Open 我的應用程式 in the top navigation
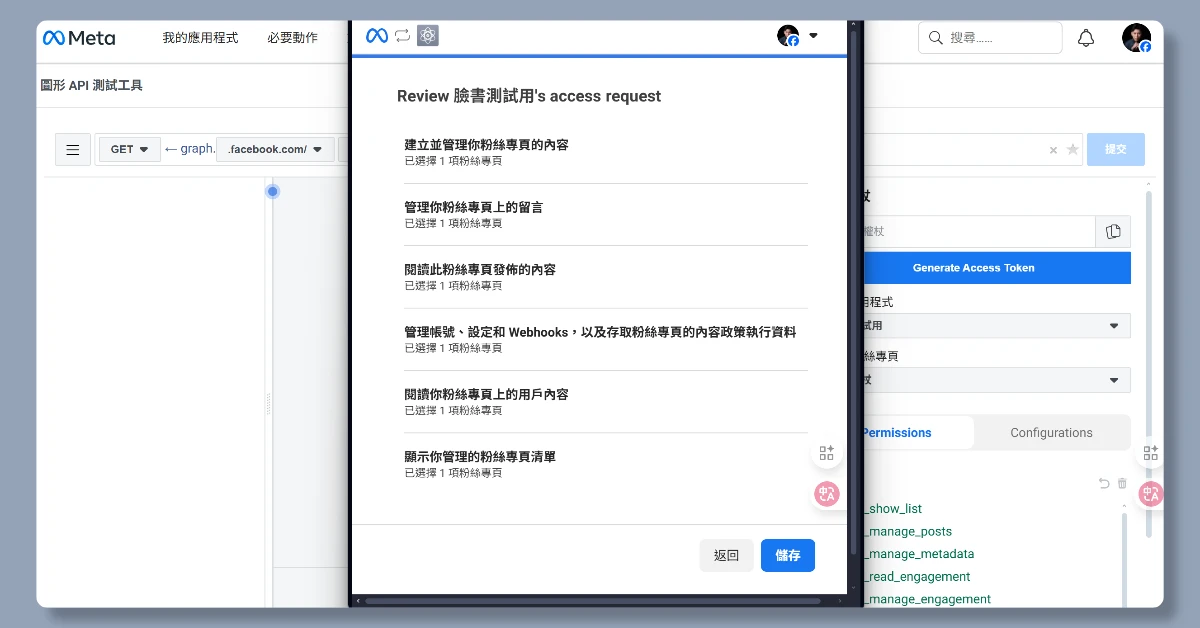Viewport: 1200px width, 628px height. [200, 38]
